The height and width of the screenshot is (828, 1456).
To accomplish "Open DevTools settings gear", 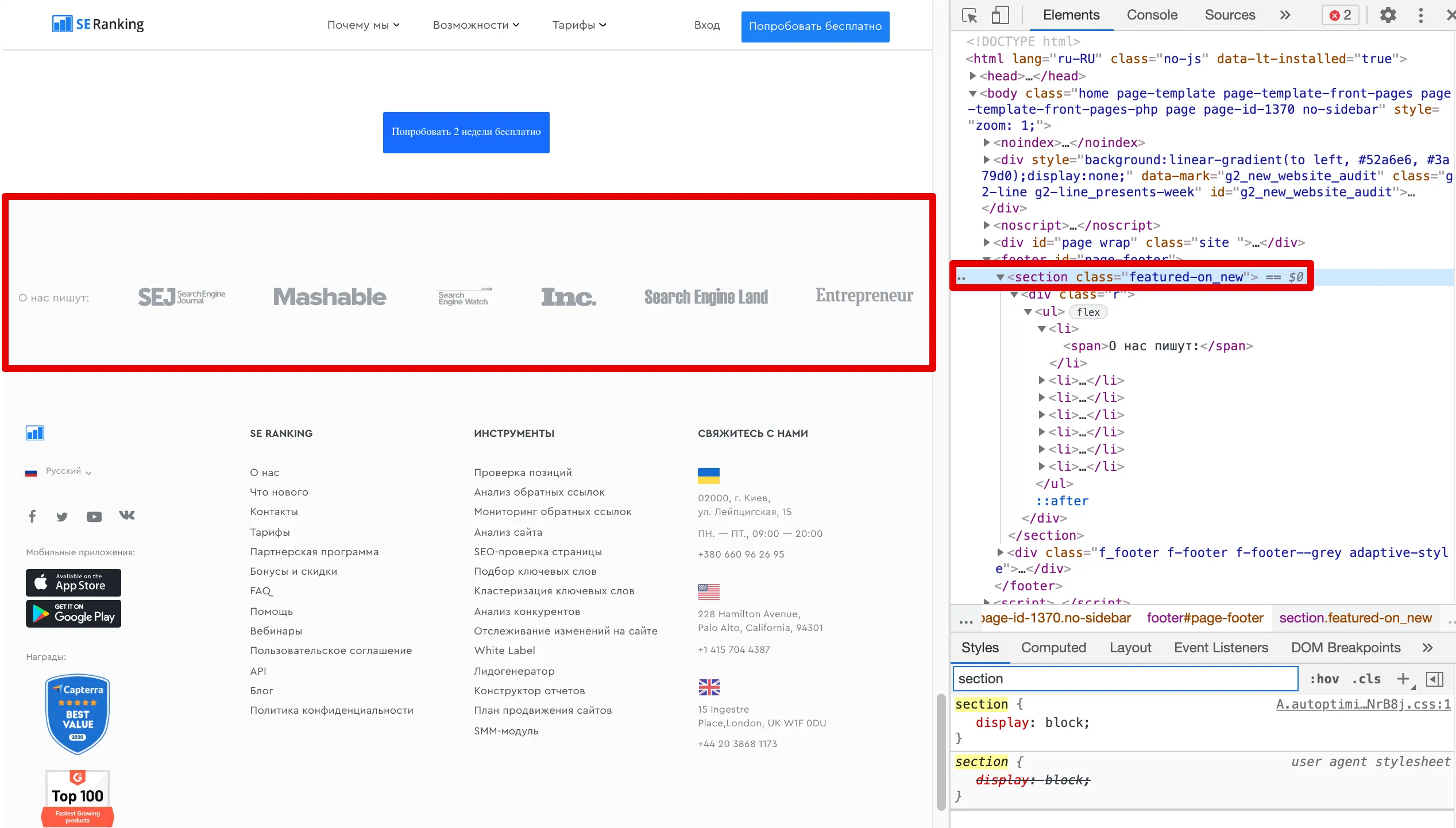I will click(x=1388, y=16).
